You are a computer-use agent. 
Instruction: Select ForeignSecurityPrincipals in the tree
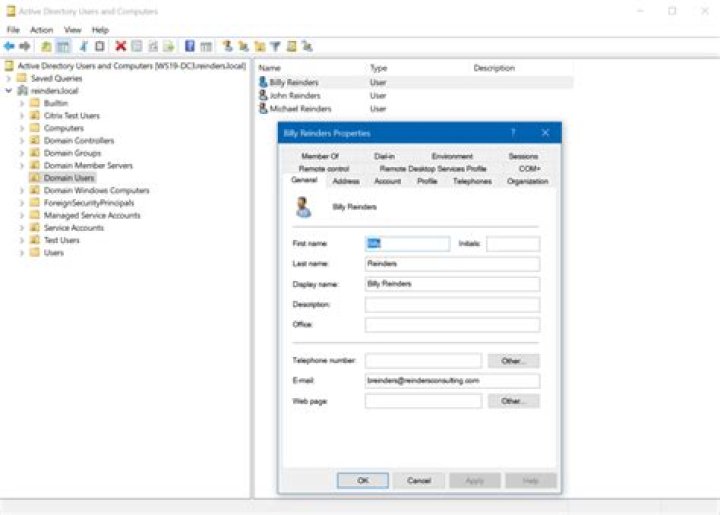point(89,202)
